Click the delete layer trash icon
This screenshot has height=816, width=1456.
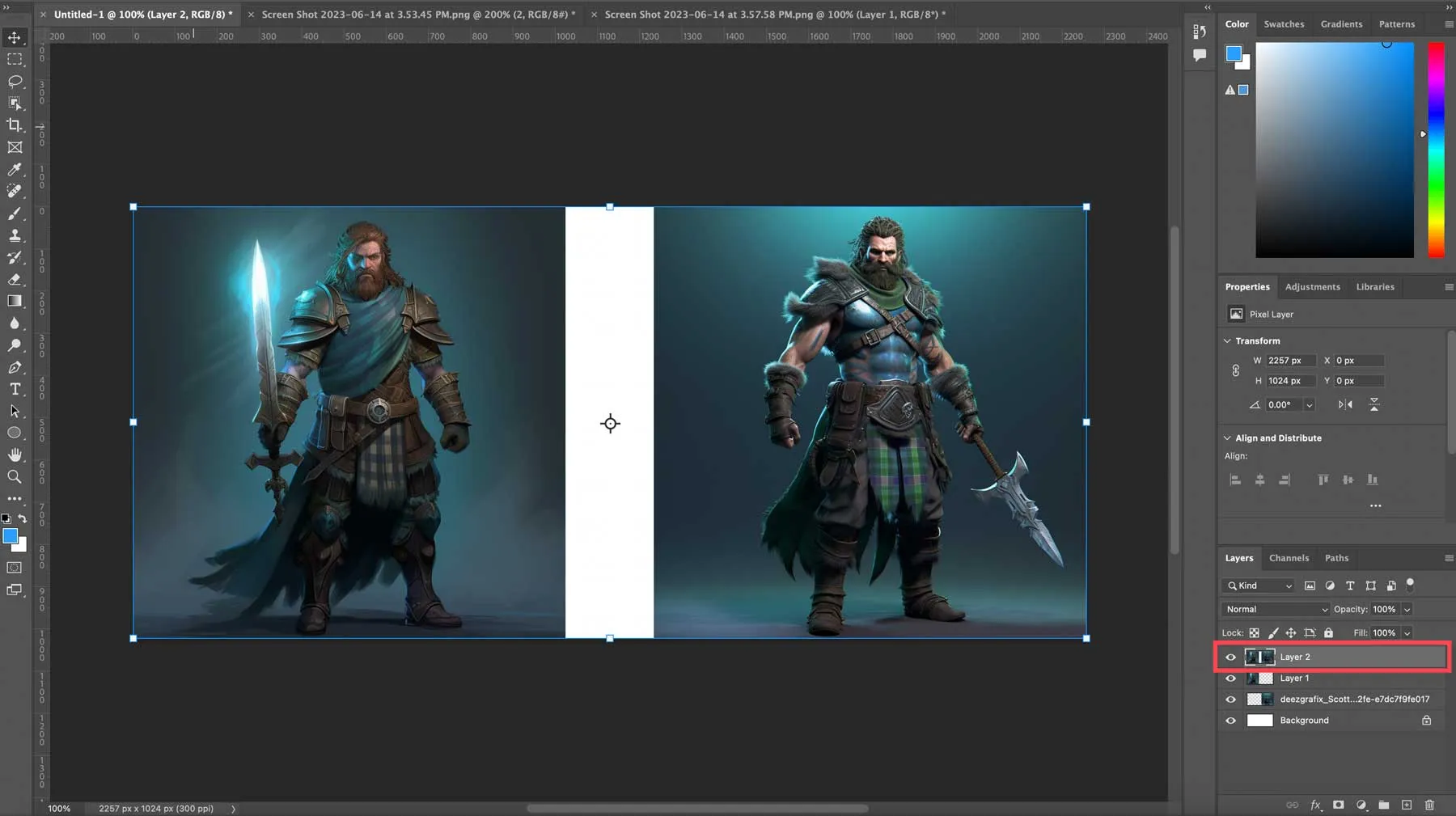[x=1429, y=805]
